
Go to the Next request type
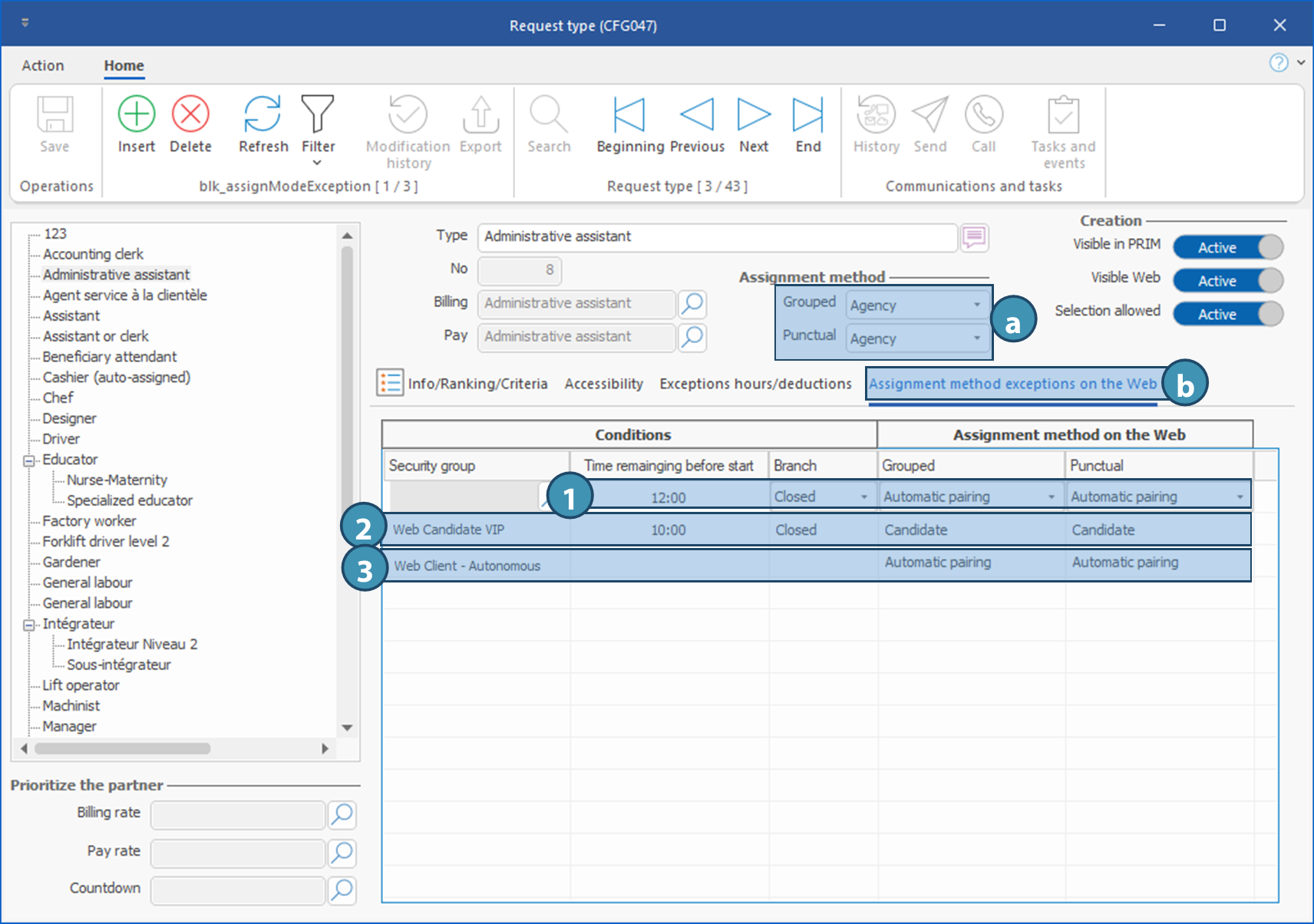pyautogui.click(x=753, y=115)
